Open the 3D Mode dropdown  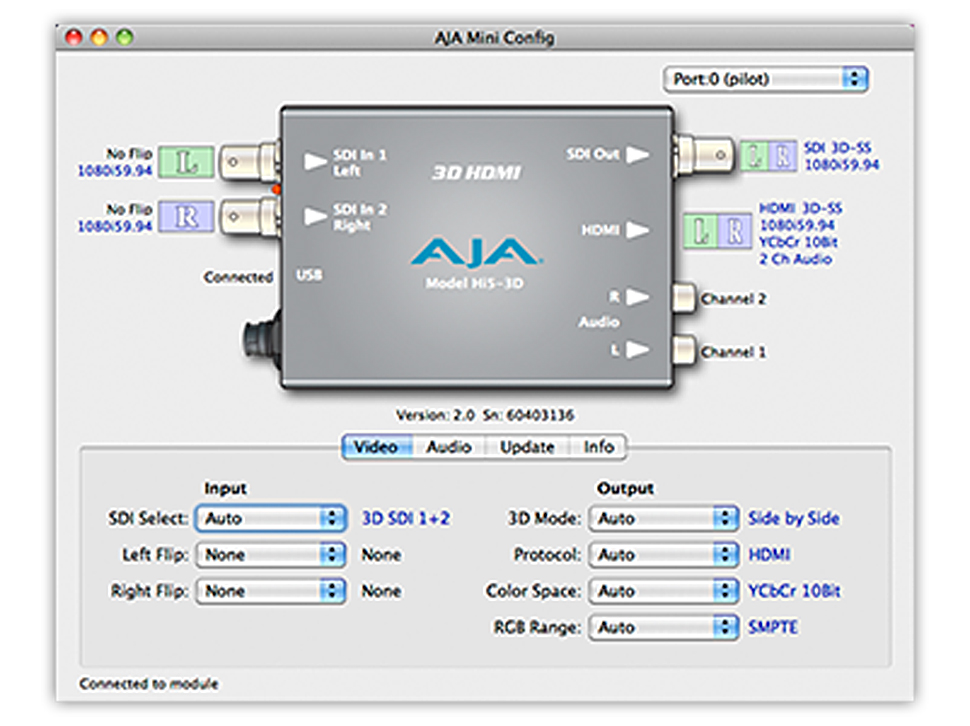[664, 518]
